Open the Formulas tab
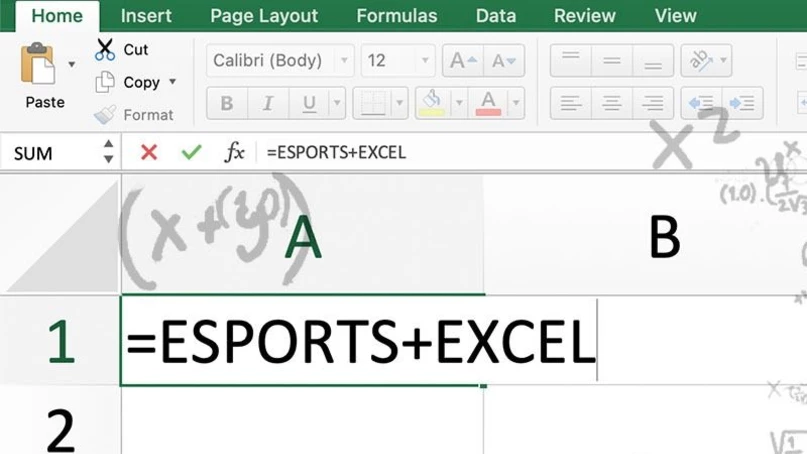This screenshot has width=807, height=454. (x=397, y=16)
